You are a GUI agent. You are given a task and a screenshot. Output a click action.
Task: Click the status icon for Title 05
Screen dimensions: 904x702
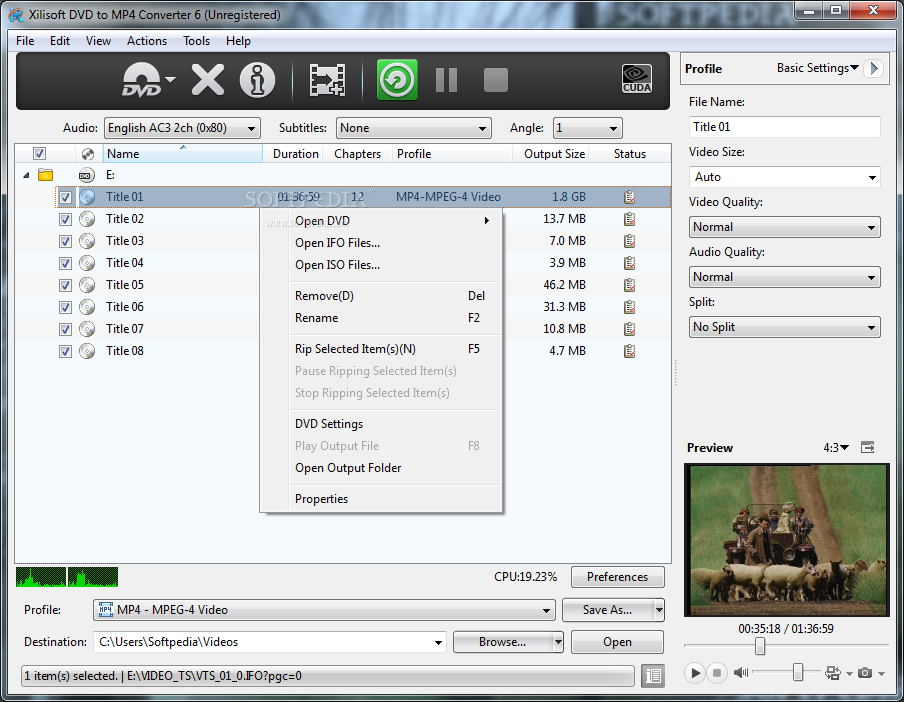coord(630,285)
